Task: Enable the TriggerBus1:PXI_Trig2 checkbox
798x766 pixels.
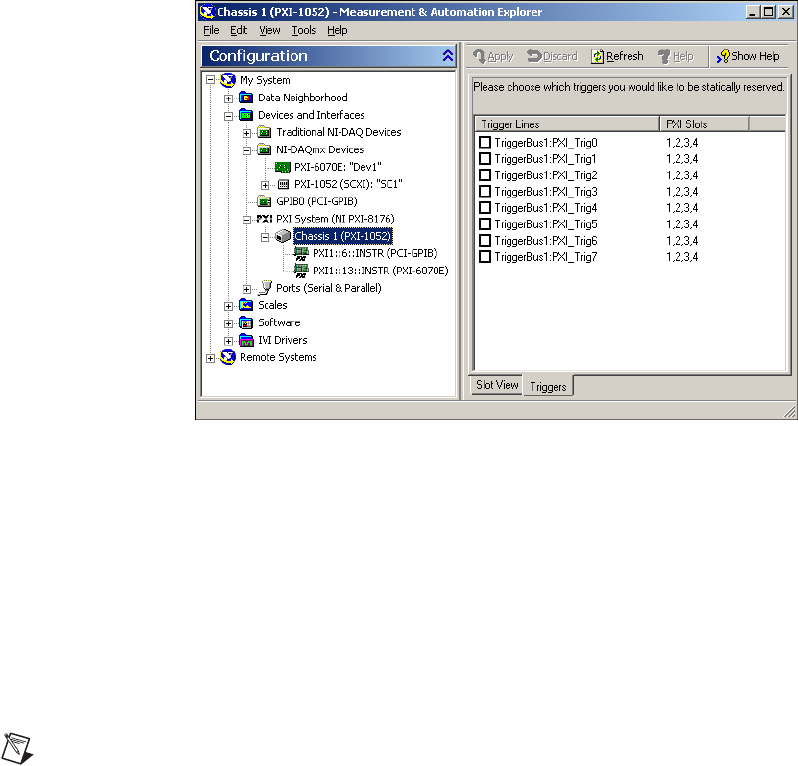Action: (485, 175)
